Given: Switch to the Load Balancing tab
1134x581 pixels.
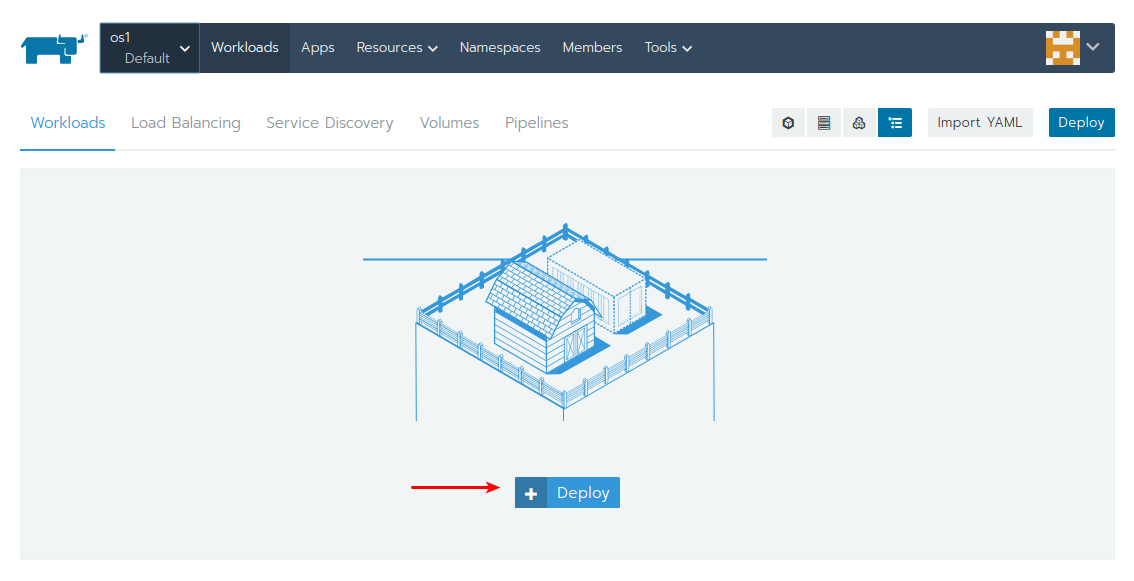Looking at the screenshot, I should pyautogui.click(x=185, y=122).
